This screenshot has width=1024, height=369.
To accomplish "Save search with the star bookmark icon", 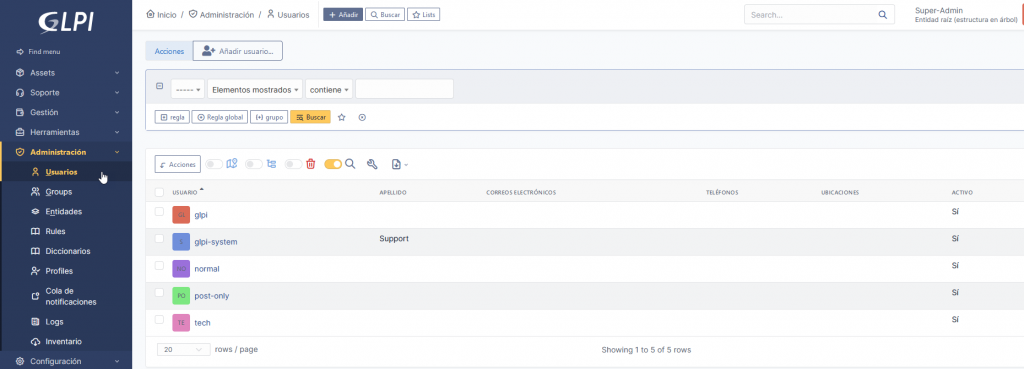I will point(342,118).
